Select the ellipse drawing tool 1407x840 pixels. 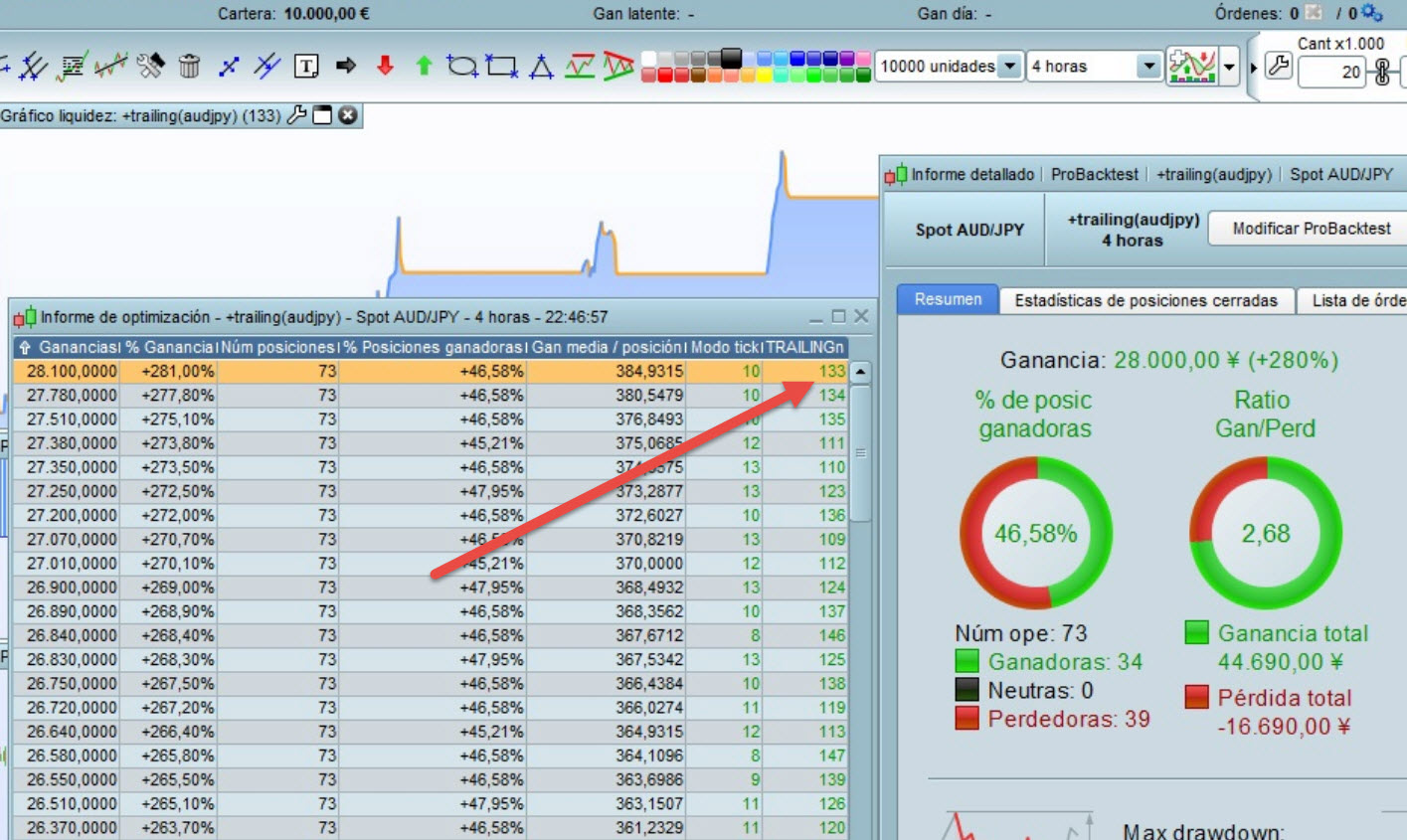462,67
